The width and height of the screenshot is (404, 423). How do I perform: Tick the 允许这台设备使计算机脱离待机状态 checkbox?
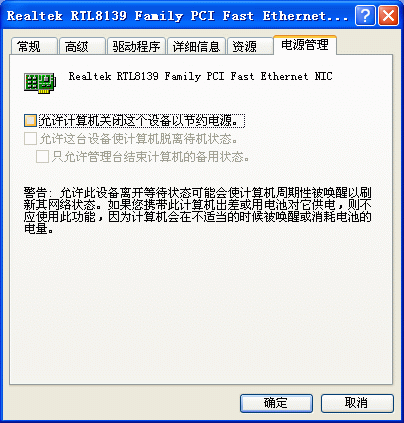tap(30, 139)
